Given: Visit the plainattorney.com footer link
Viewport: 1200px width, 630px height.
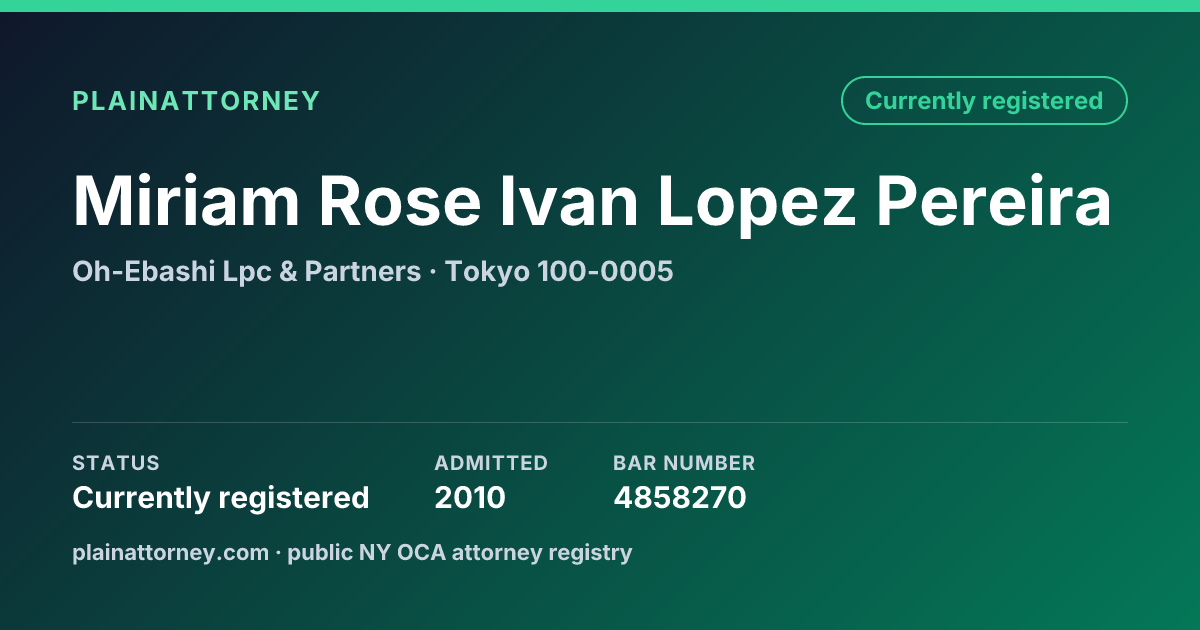Looking at the screenshot, I should (x=170, y=552).
